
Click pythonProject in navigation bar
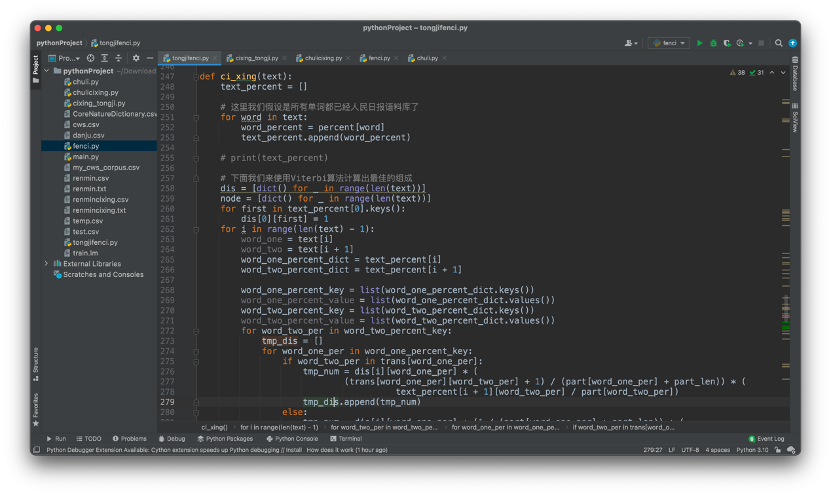pyautogui.click(x=59, y=43)
